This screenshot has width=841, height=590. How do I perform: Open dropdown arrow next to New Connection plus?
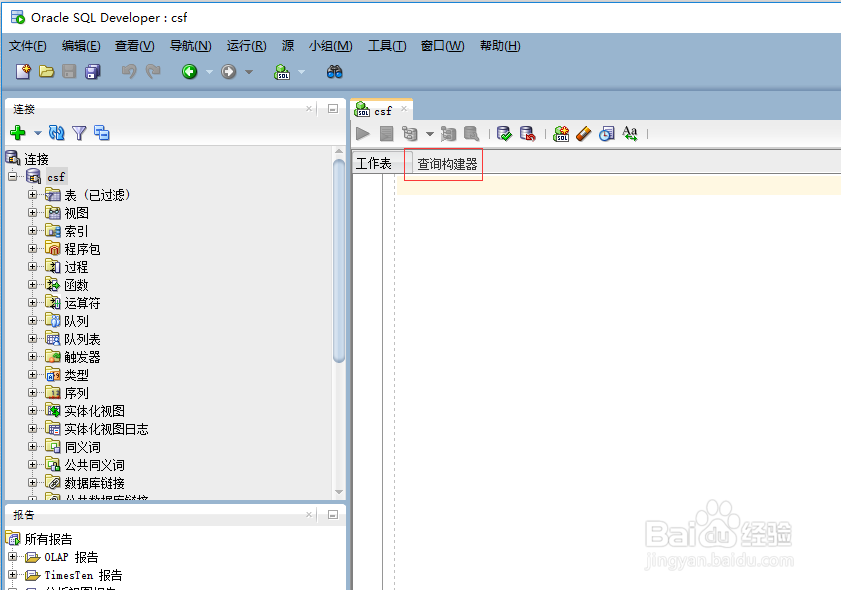(38, 133)
